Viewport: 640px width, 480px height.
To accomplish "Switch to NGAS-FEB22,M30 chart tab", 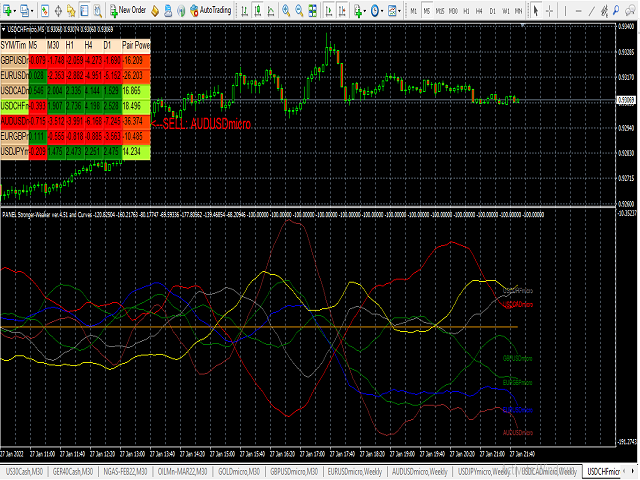I will pyautogui.click(x=125, y=472).
